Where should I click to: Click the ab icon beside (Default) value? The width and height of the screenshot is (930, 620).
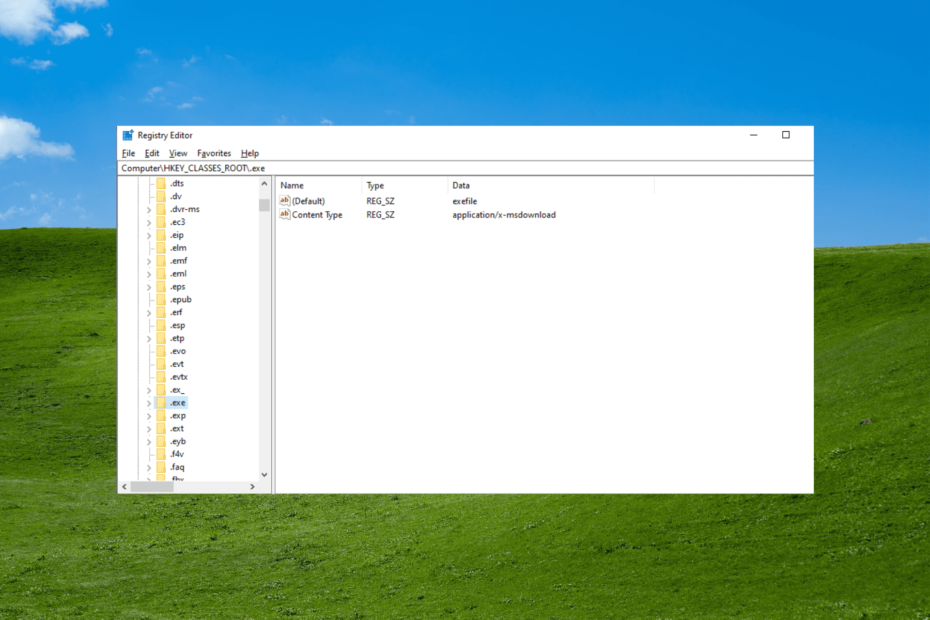click(x=283, y=200)
